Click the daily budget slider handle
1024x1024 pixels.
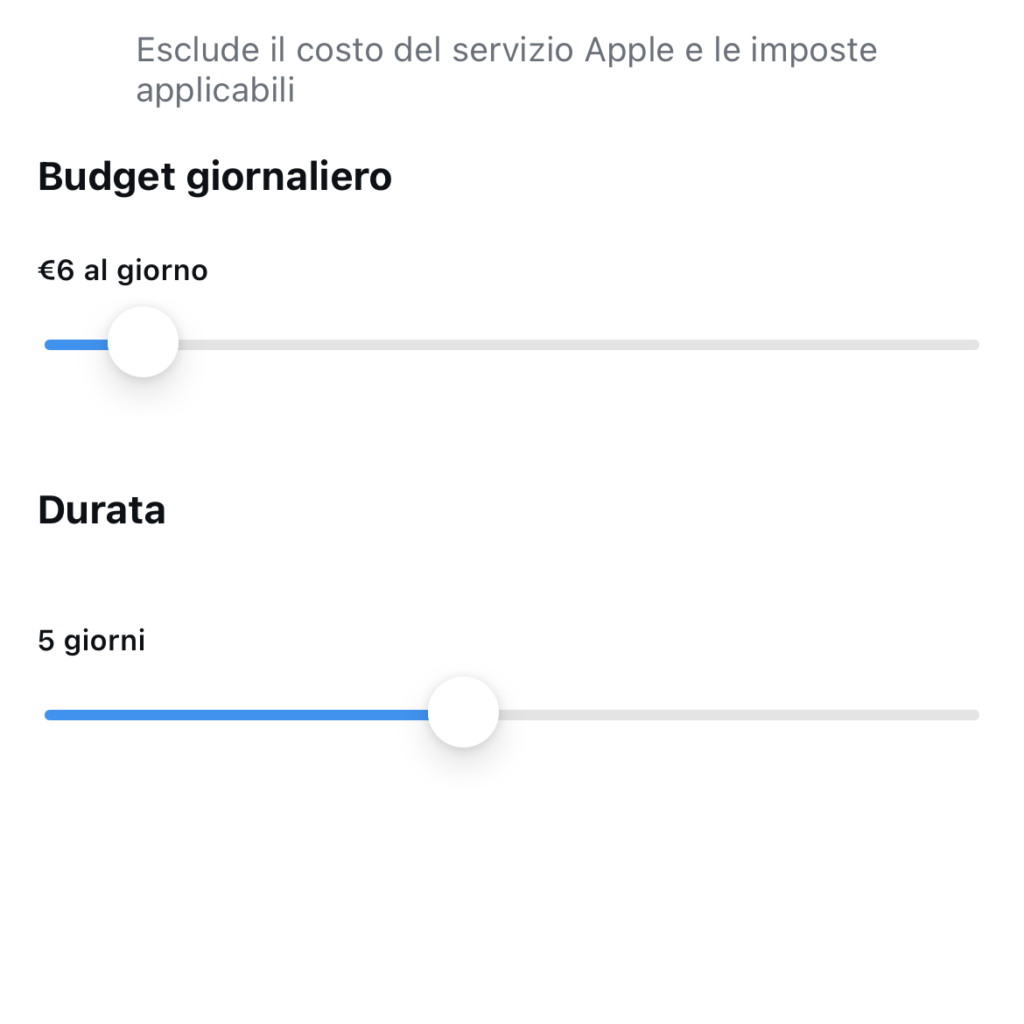pyautogui.click(x=143, y=343)
